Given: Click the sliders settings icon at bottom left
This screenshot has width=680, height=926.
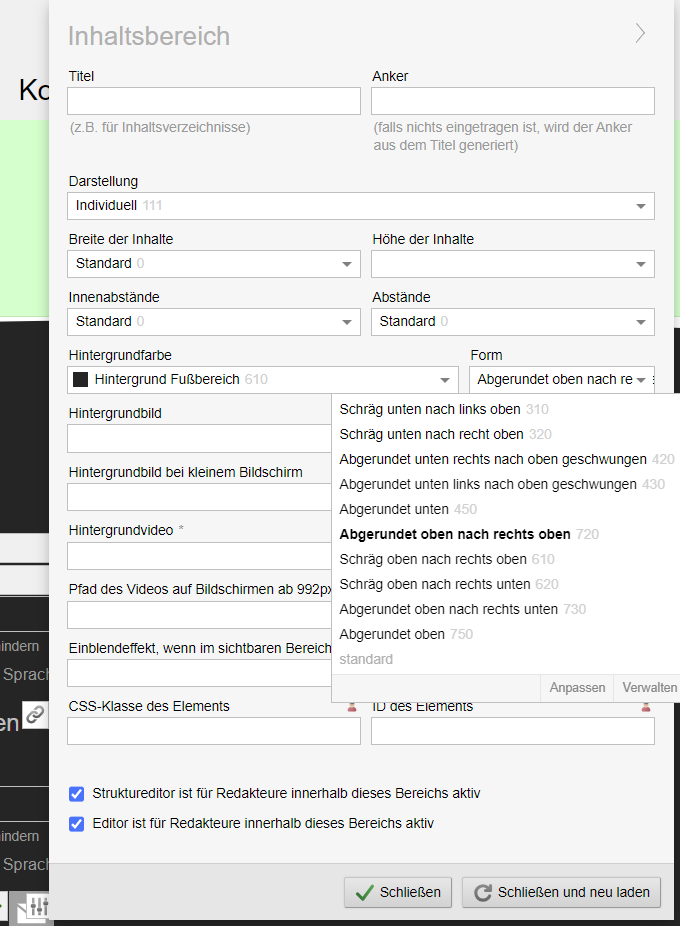Looking at the screenshot, I should 39,906.
